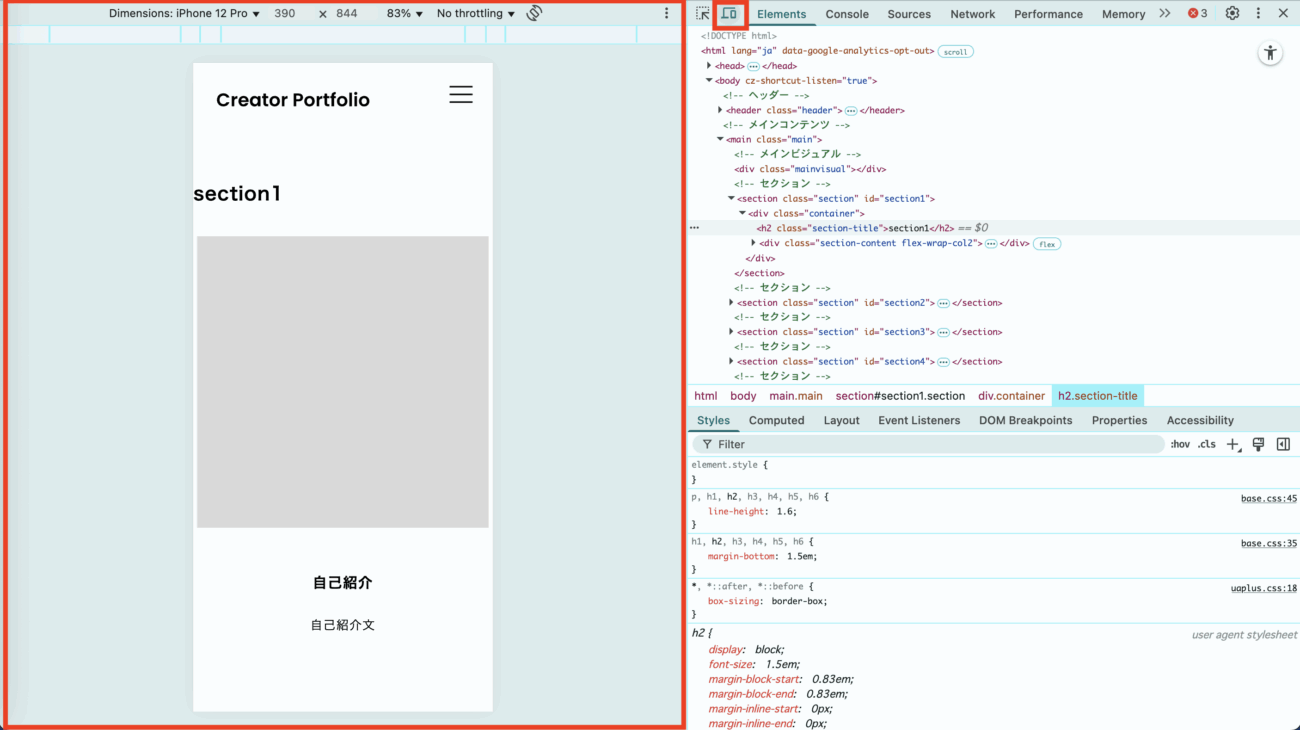The width and height of the screenshot is (1300, 730).
Task: Open the 83% zoom level dropdown
Action: click(x=404, y=14)
